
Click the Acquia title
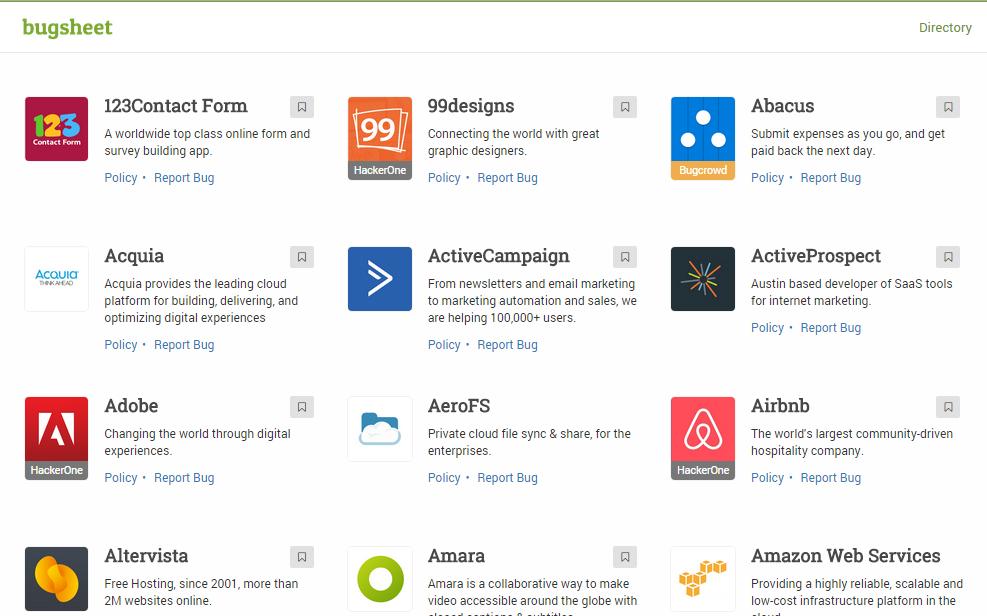pos(134,257)
